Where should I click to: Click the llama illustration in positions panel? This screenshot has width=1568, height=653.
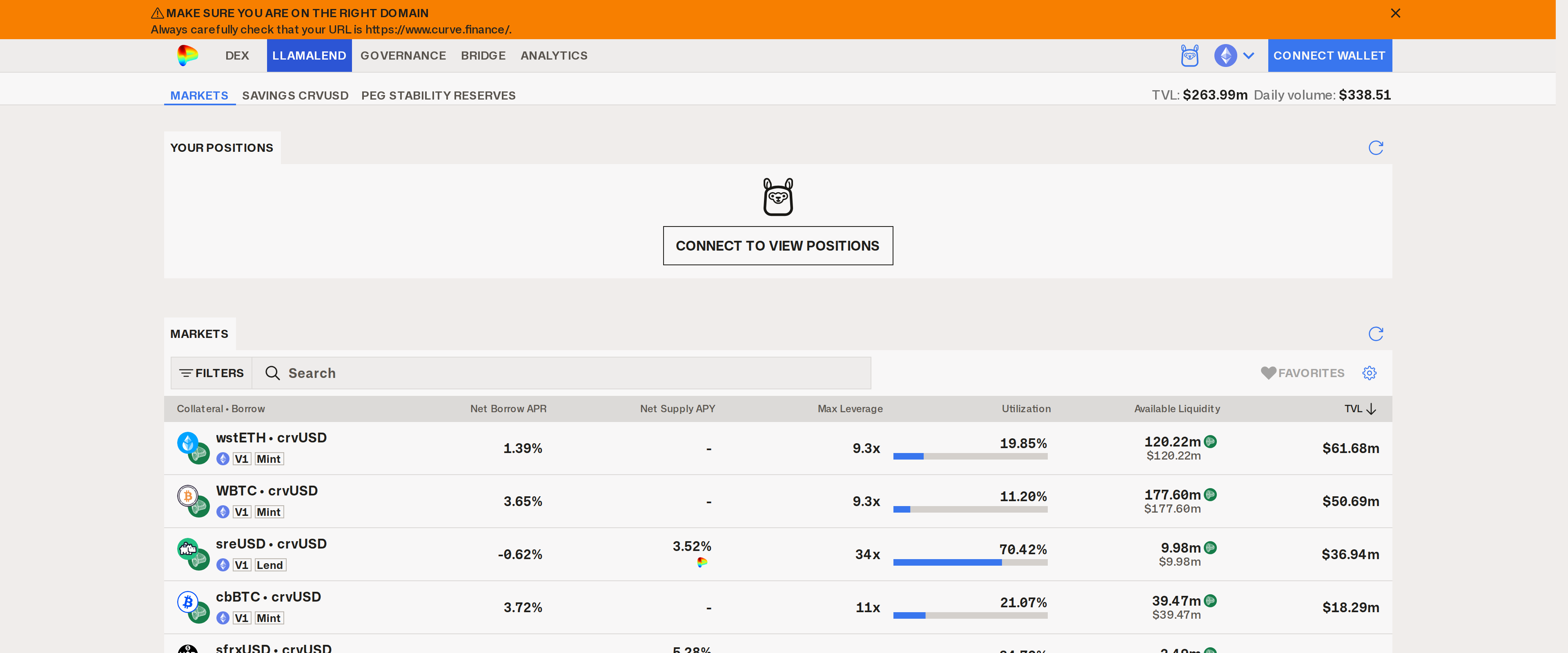pos(778,197)
